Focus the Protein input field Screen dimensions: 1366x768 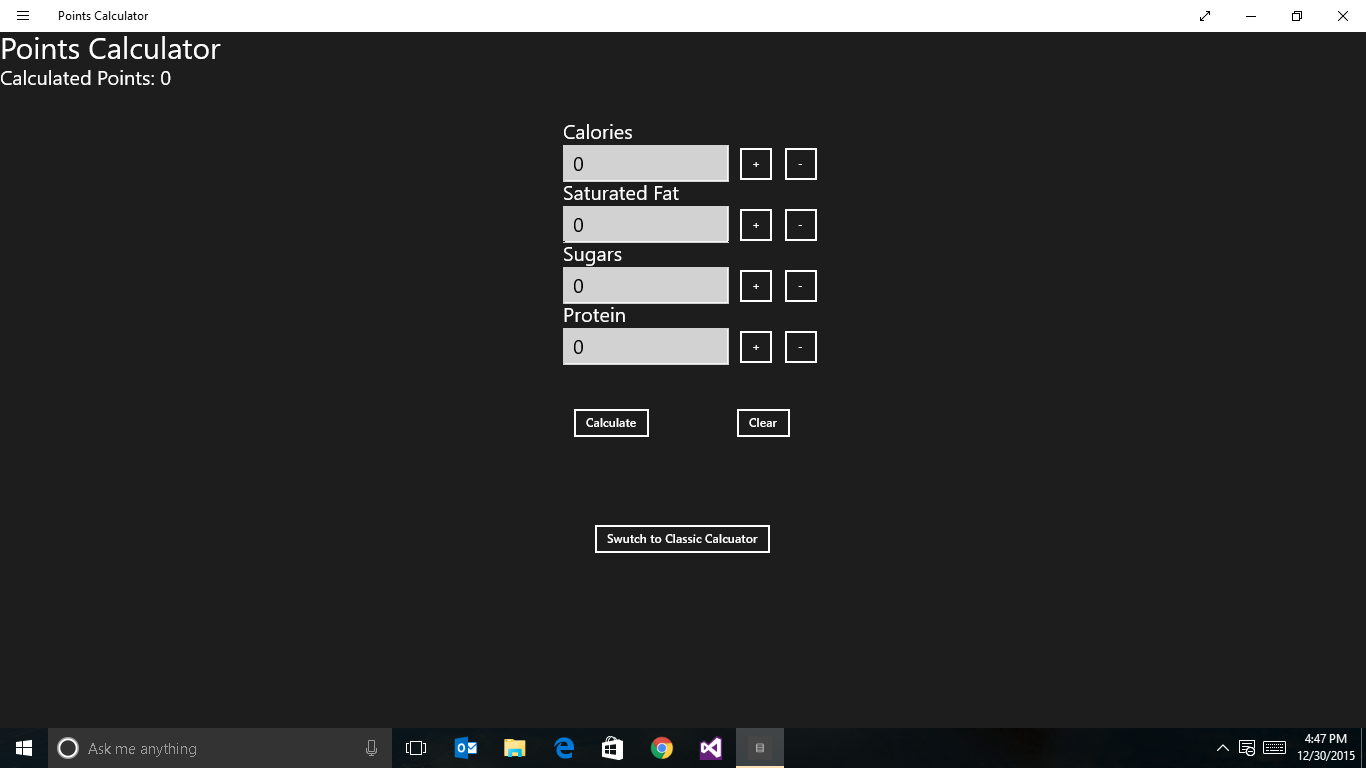pos(646,347)
